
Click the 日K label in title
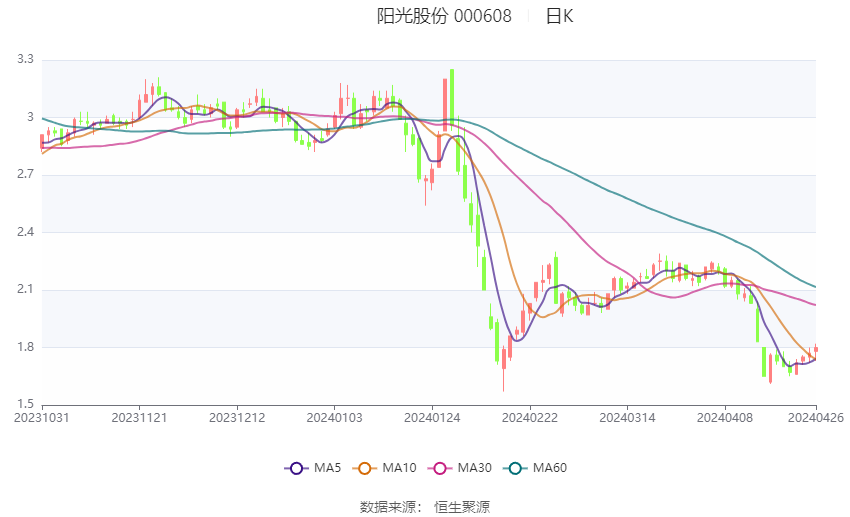click(559, 16)
